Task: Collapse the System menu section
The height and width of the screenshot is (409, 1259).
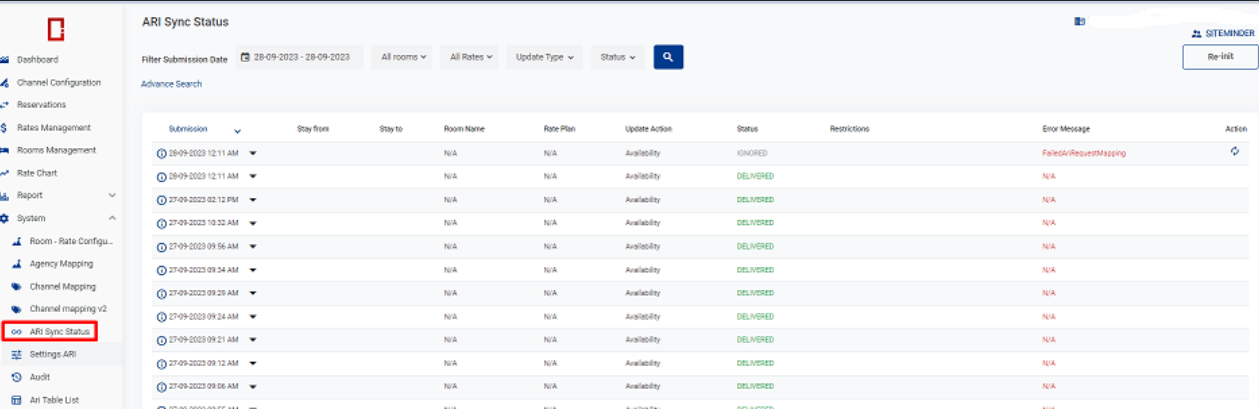Action: pyautogui.click(x=111, y=218)
